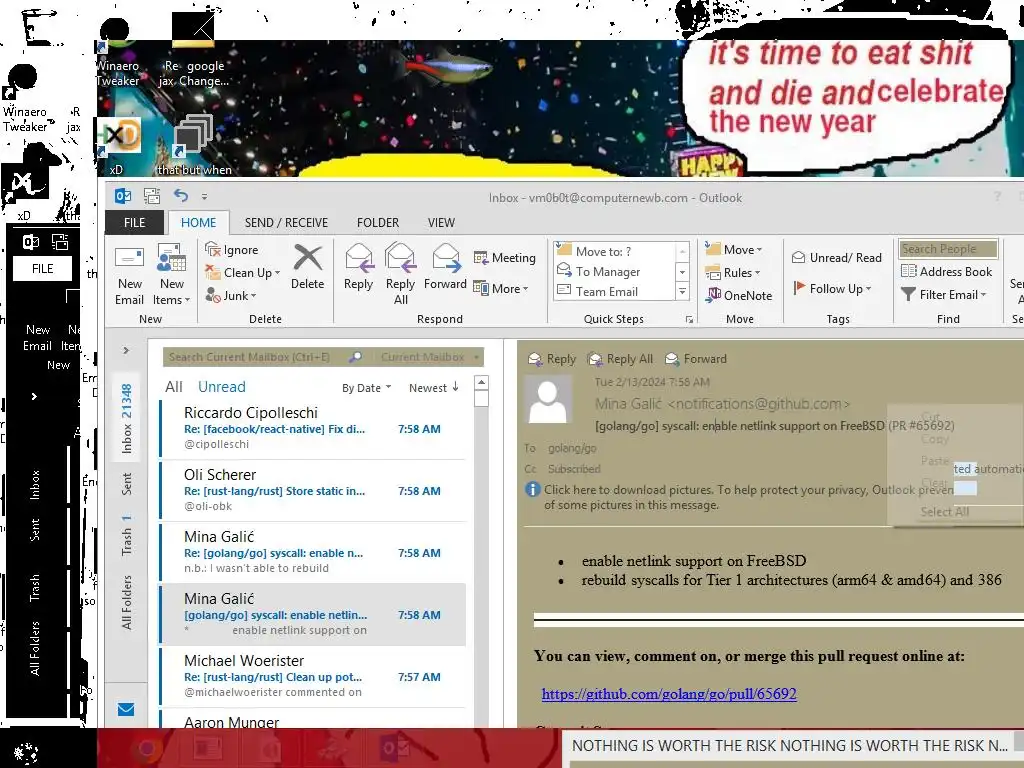Open the Rules dropdown
This screenshot has width=1024, height=768.
click(x=733, y=272)
